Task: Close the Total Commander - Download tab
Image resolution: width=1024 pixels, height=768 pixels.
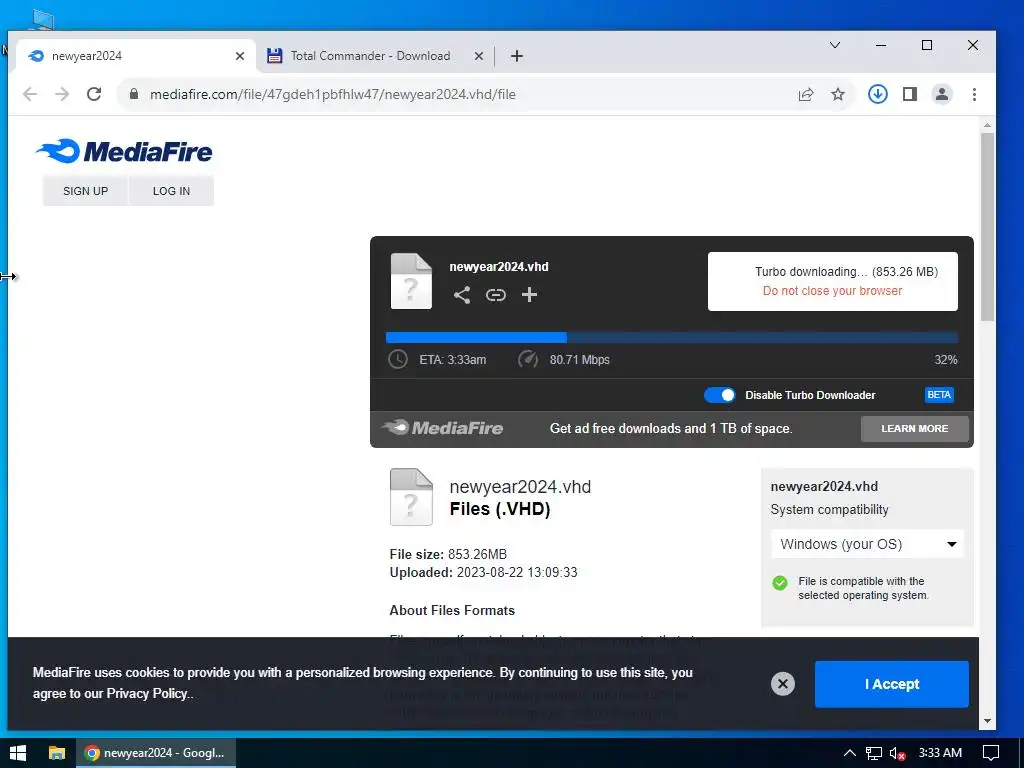Action: click(479, 56)
